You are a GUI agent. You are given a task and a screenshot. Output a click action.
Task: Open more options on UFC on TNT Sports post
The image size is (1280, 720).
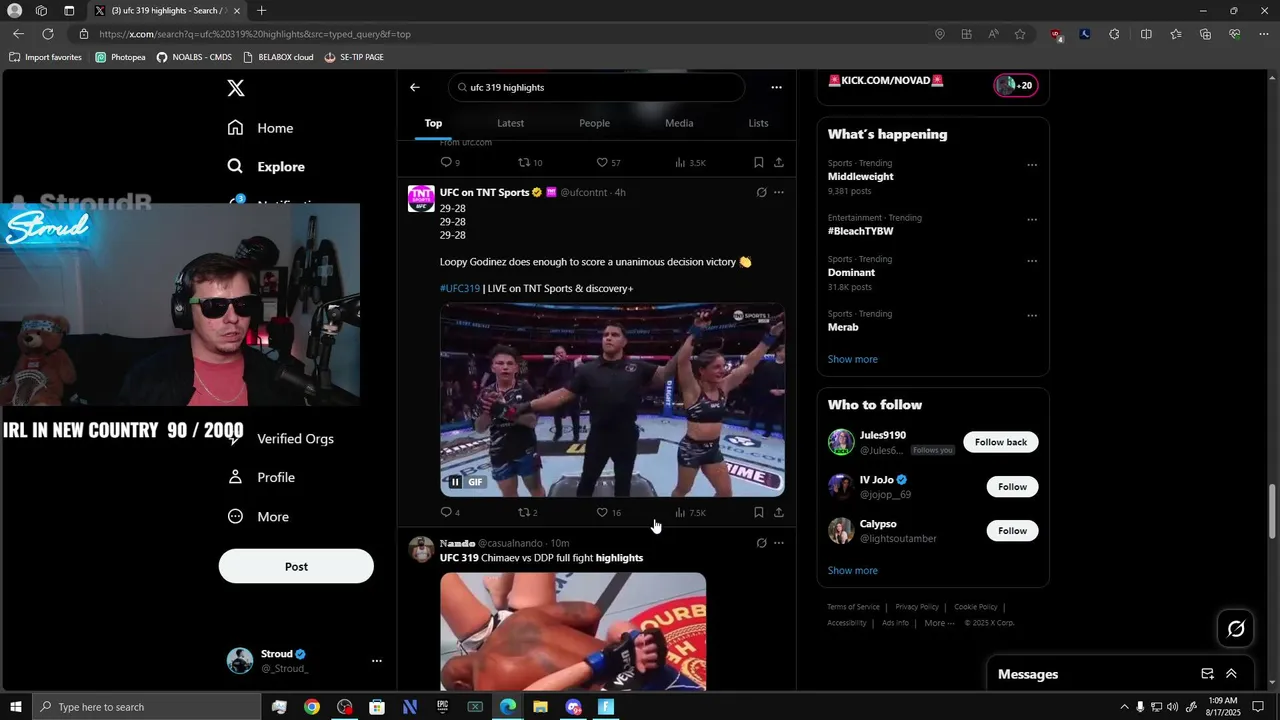click(x=779, y=193)
